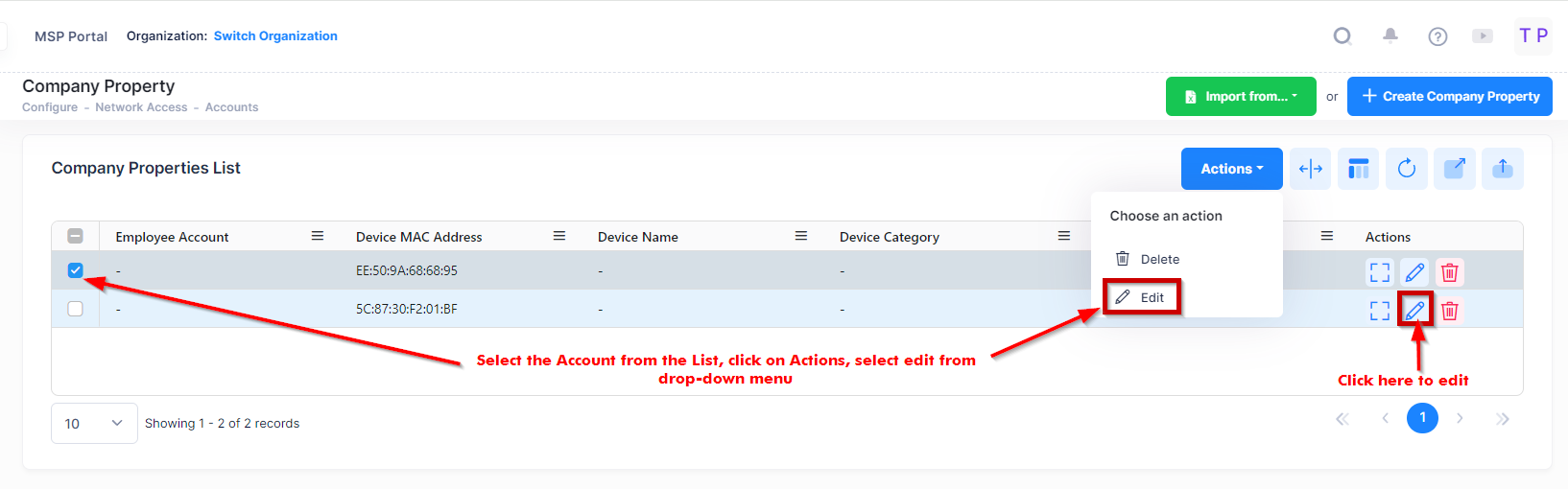Click the Switch Organization link
The height and width of the screenshot is (489, 1568).
[275, 36]
